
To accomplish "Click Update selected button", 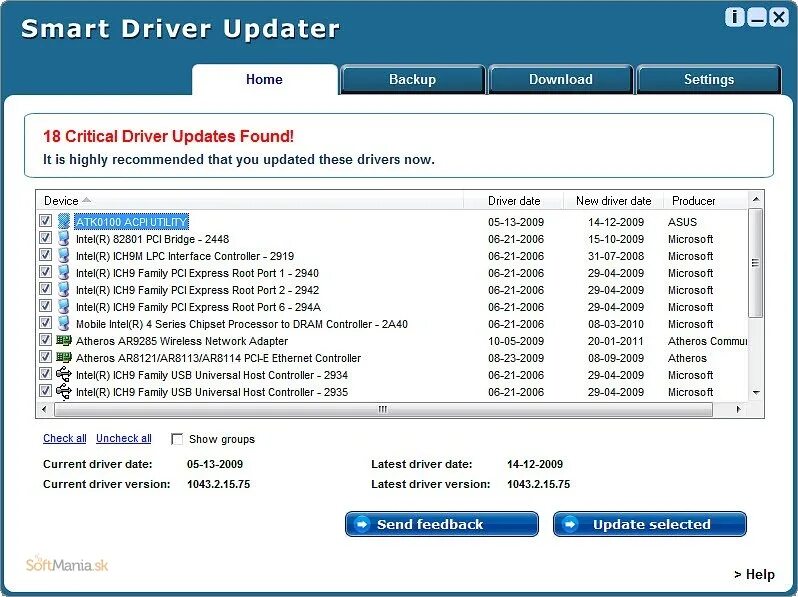I will point(650,524).
